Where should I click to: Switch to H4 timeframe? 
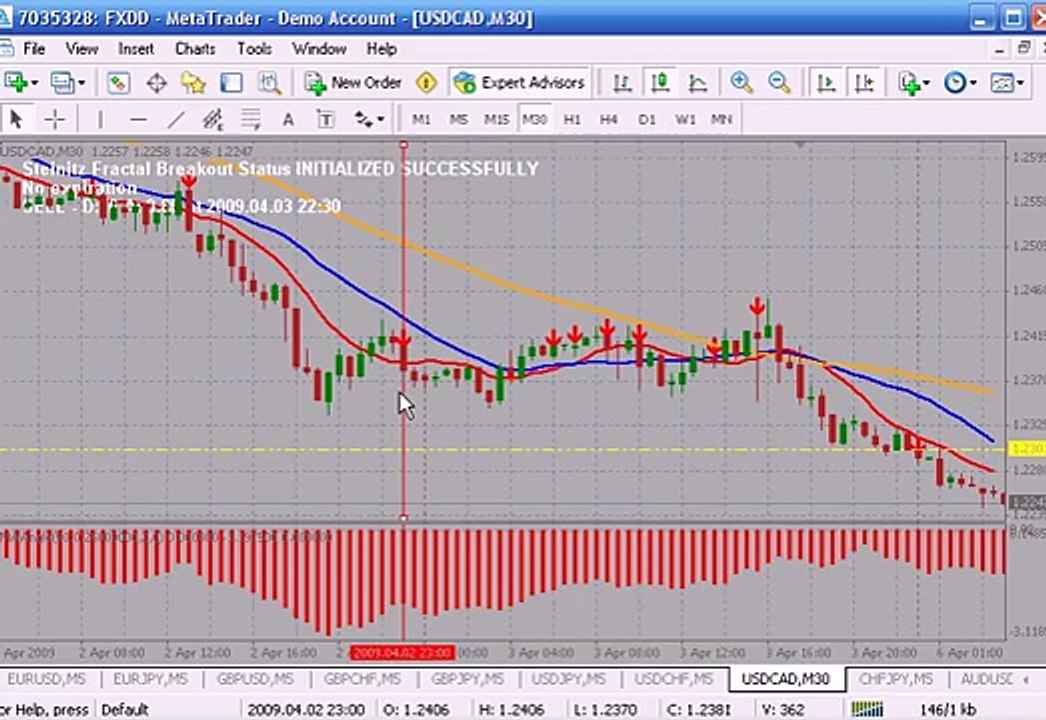[608, 119]
